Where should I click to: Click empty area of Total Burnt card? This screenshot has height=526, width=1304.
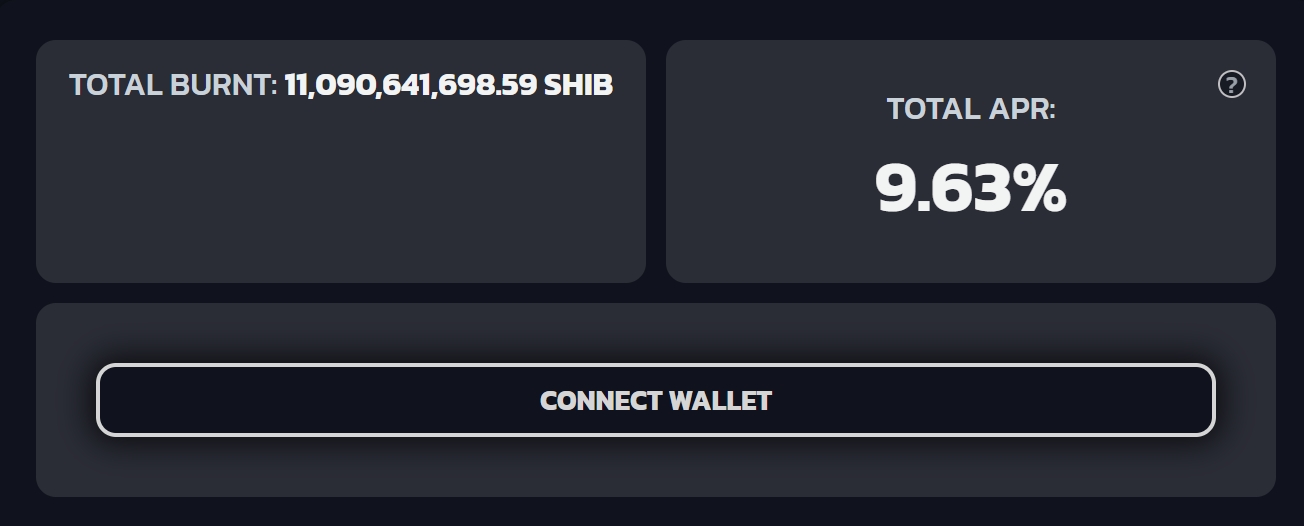tap(340, 200)
